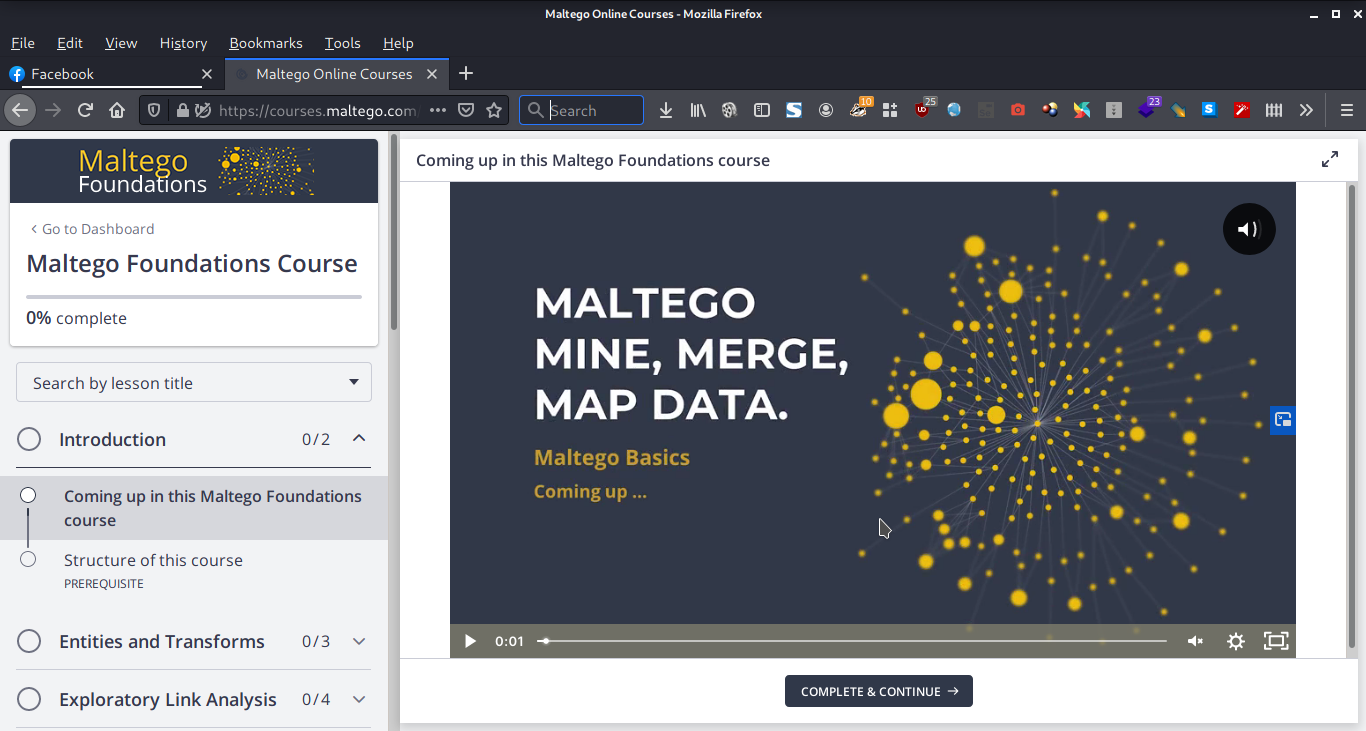Unmute video via player bar speaker

click(1195, 641)
